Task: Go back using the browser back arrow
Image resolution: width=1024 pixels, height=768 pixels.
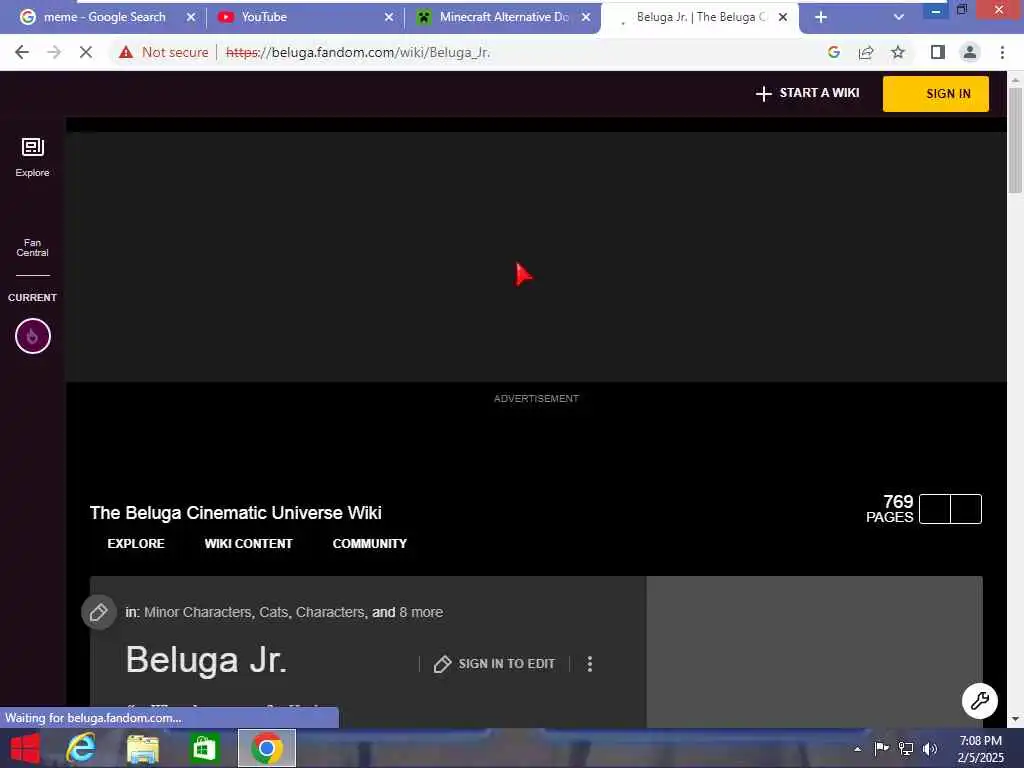Action: coord(22,52)
